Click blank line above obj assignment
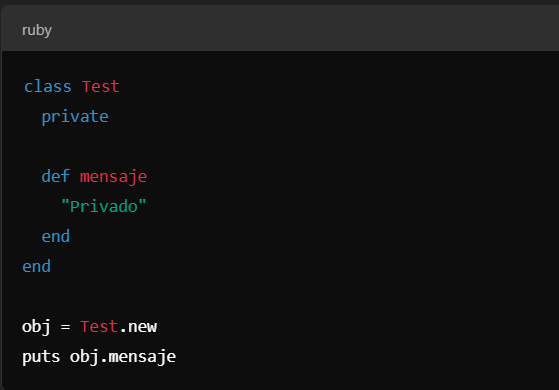The height and width of the screenshot is (390, 559). 280,297
